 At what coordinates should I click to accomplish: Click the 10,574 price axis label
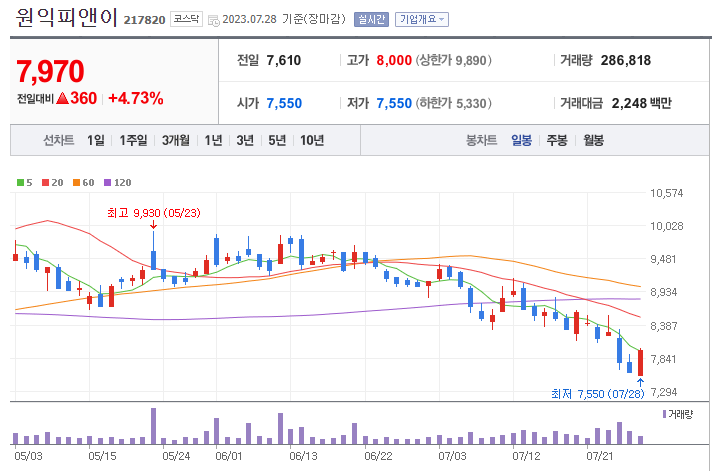pyautogui.click(x=666, y=193)
